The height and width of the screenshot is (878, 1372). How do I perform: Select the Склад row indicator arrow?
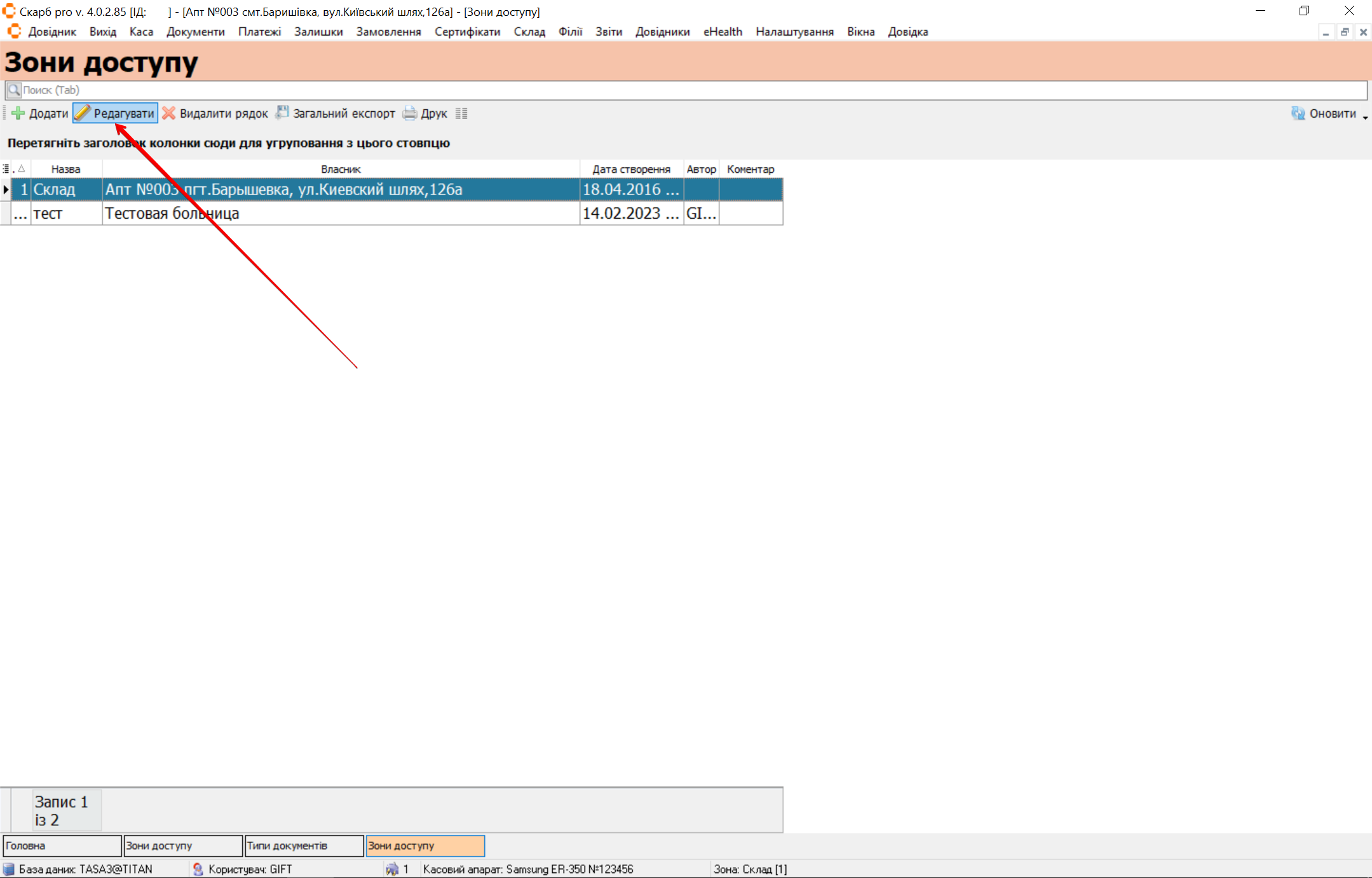[x=6, y=189]
